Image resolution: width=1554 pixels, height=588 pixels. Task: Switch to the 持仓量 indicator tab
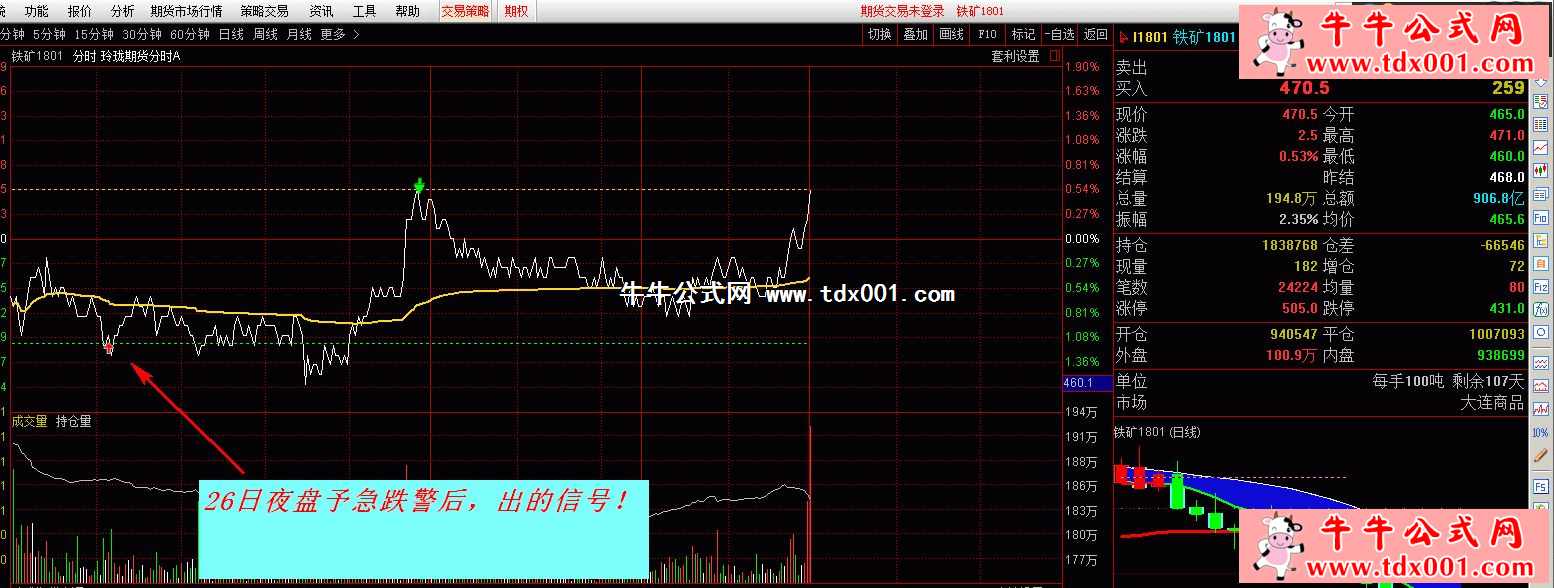74,422
